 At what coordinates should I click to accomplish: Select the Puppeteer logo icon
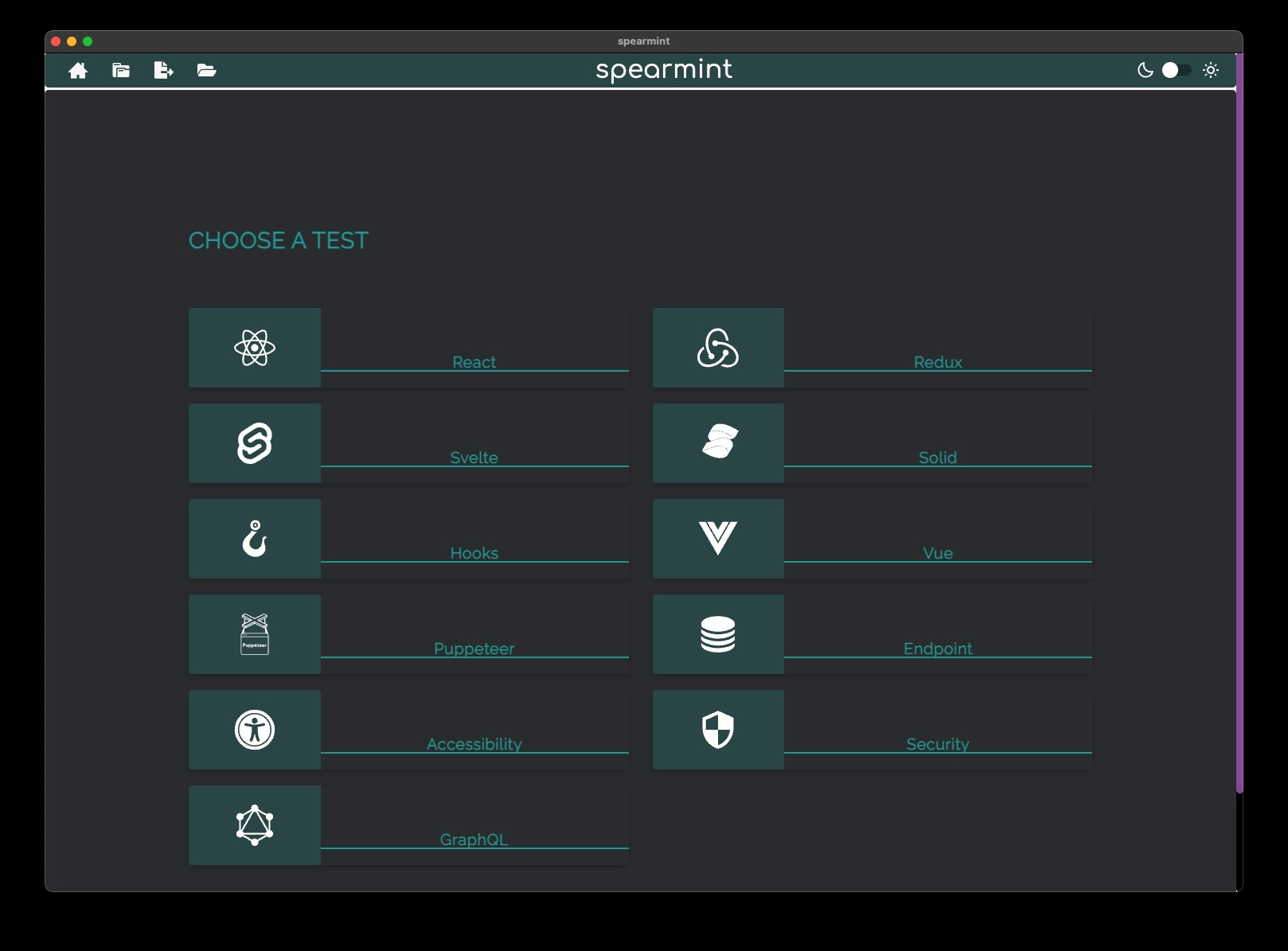[255, 634]
